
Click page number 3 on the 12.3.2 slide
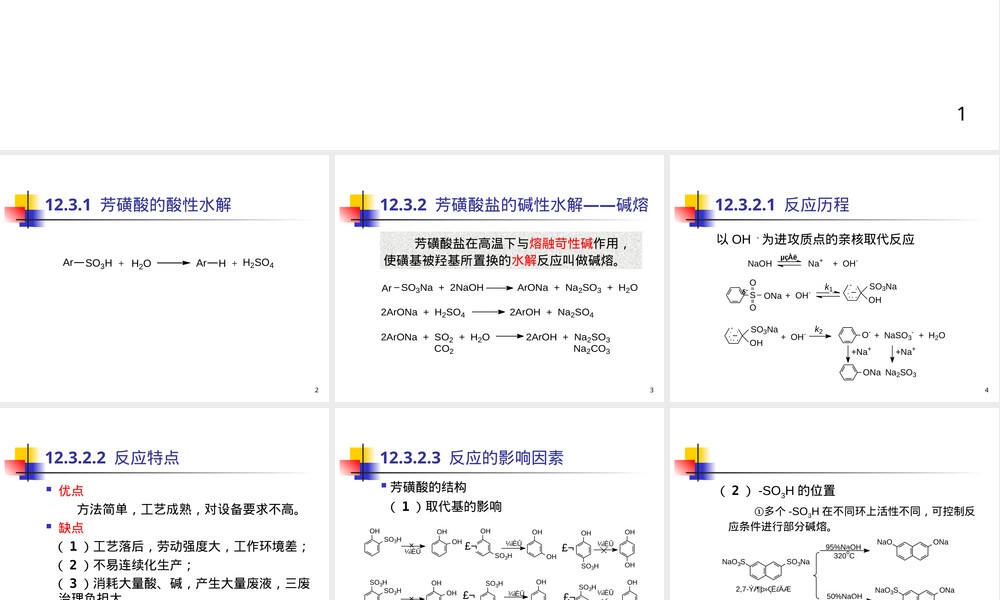click(651, 390)
